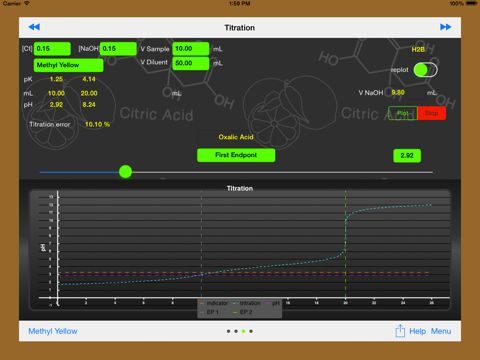480x360 pixels.
Task: Tap the H2B acid type label
Action: point(418,50)
